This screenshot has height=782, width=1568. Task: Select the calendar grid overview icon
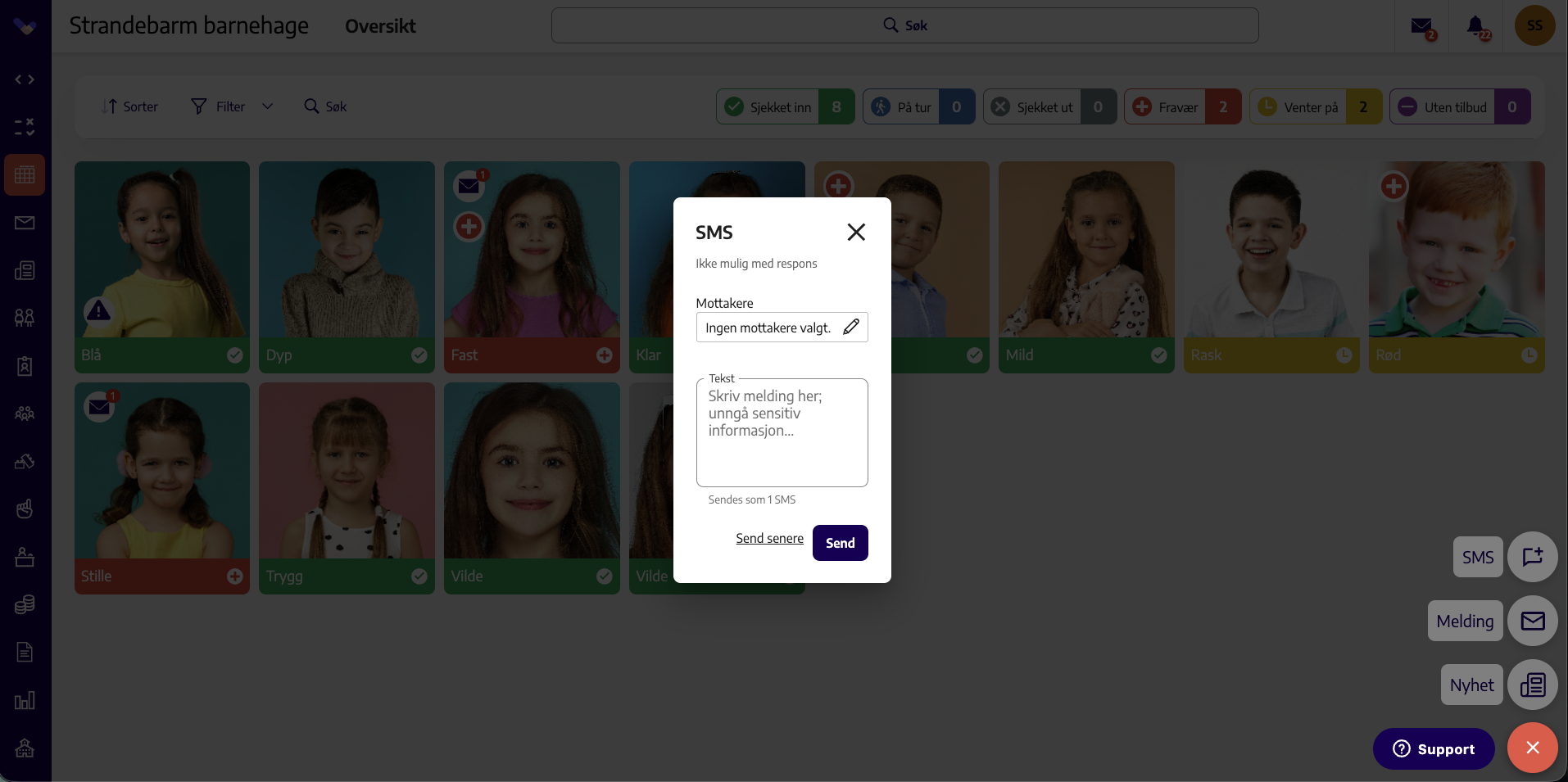coord(25,174)
